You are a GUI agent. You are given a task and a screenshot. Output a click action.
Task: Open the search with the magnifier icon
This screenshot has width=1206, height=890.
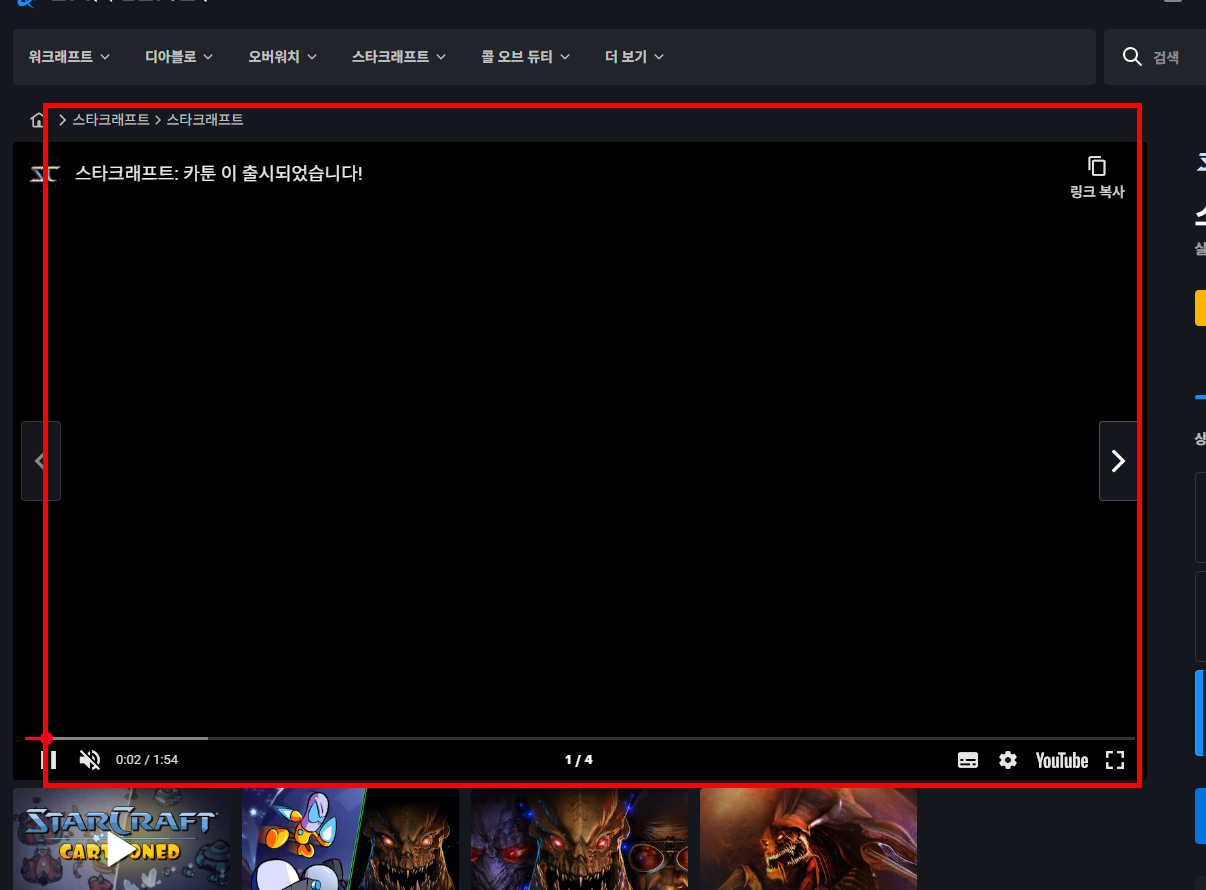pyautogui.click(x=1132, y=57)
